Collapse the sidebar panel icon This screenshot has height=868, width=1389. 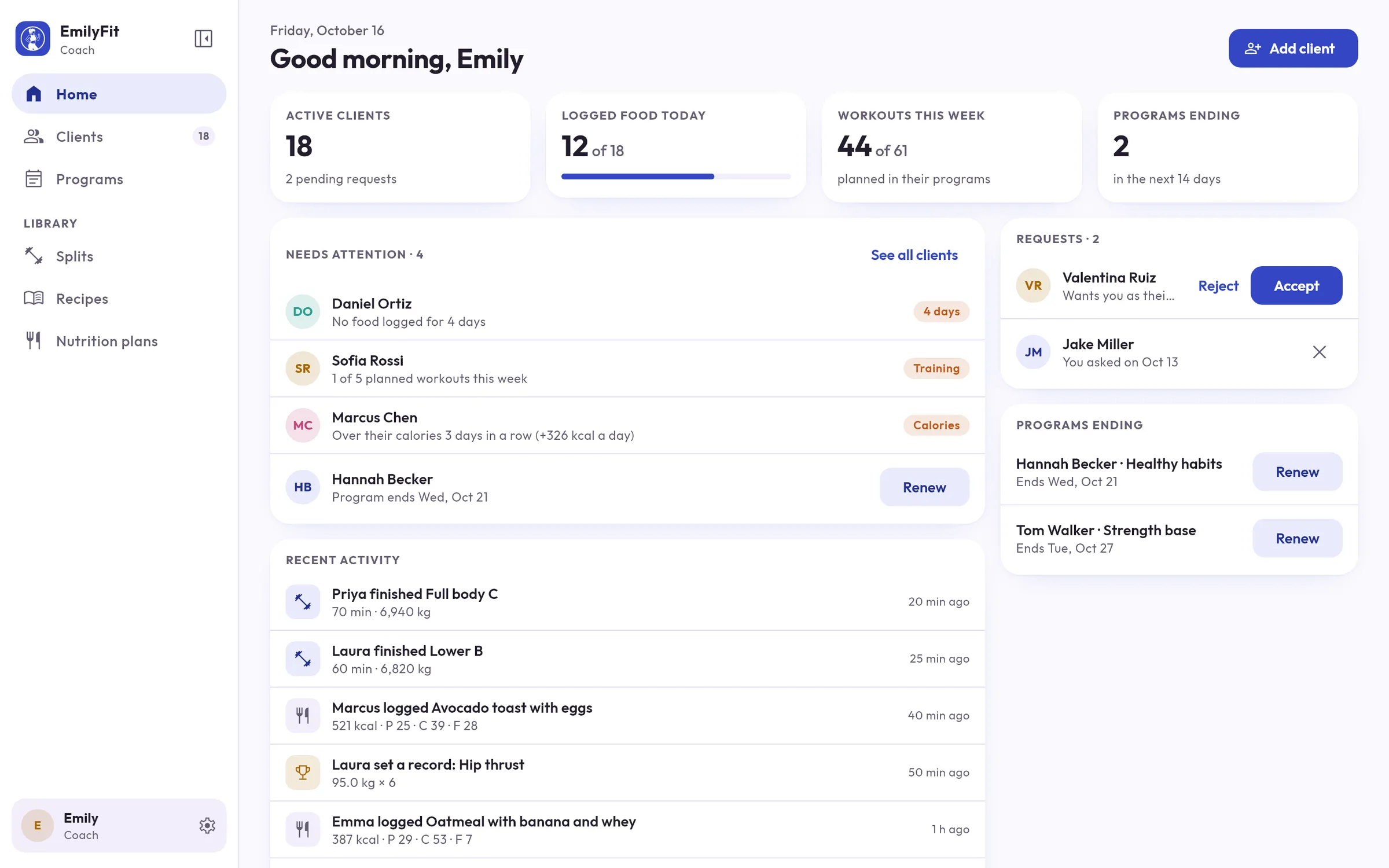[203, 39]
